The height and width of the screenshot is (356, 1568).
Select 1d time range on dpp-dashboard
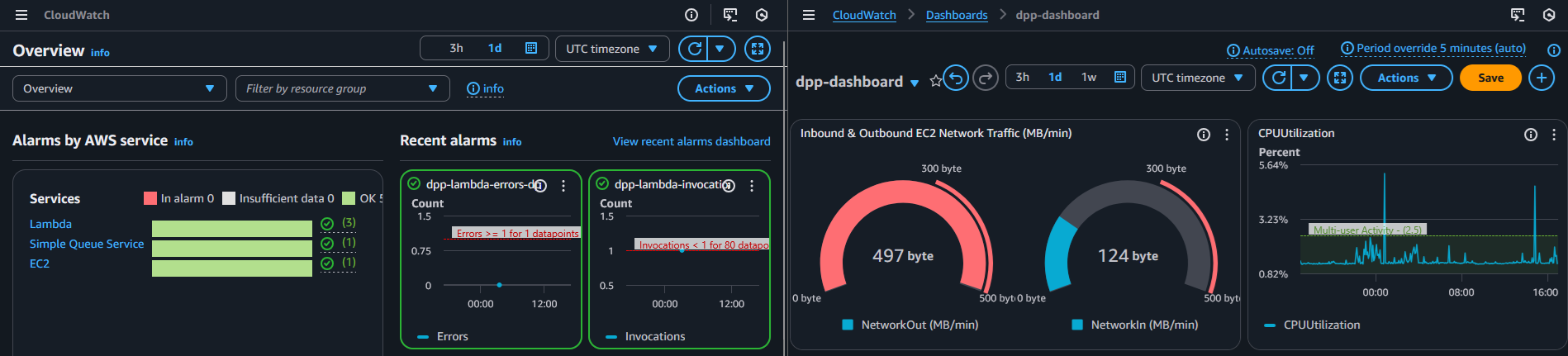(x=1055, y=77)
